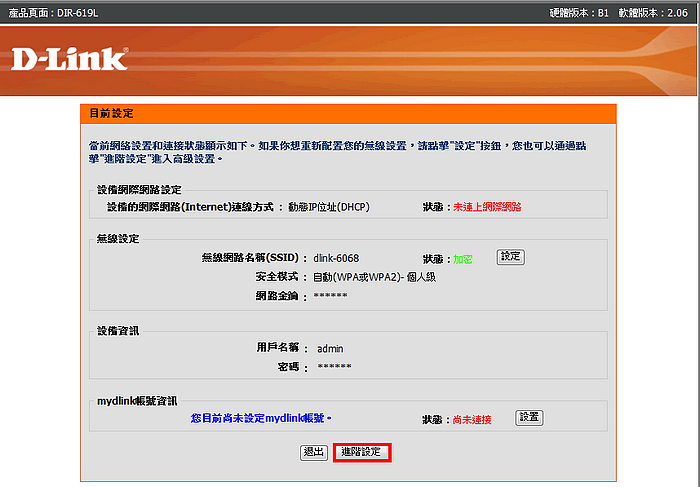Select the SSID value dlink-6068
The height and width of the screenshot is (487, 700).
(338, 258)
